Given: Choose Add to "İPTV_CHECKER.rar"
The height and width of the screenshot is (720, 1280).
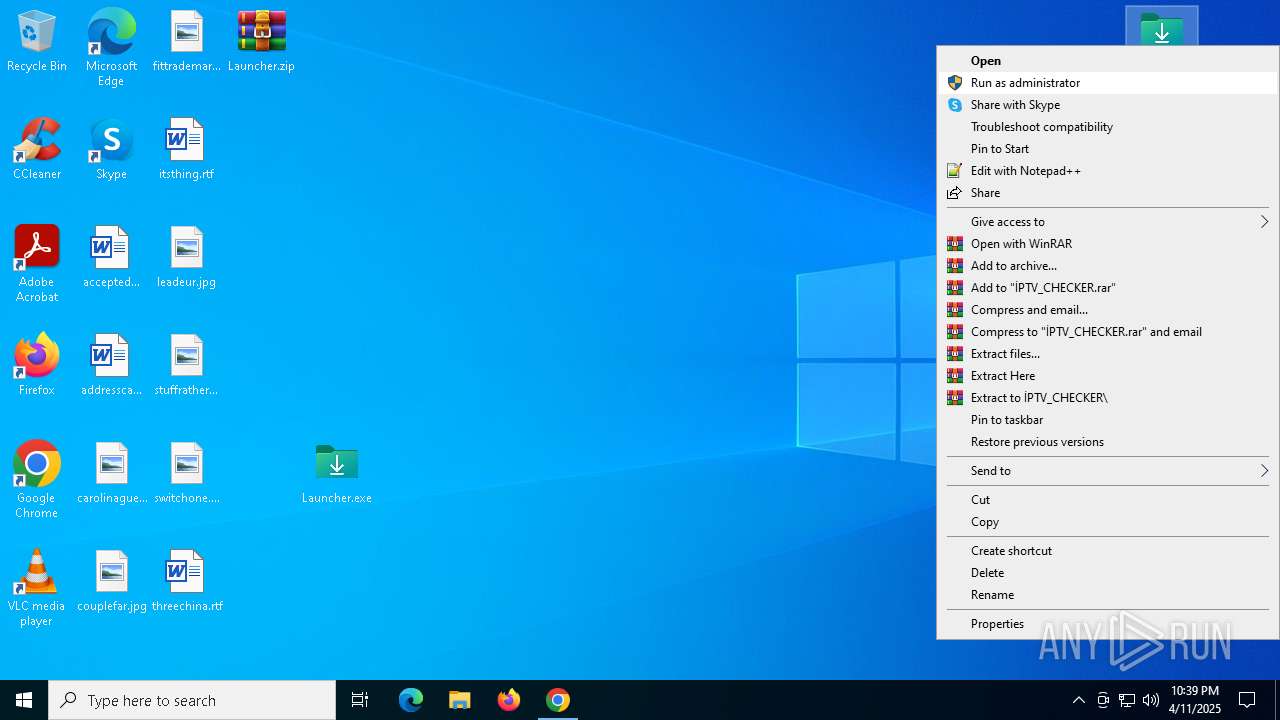Looking at the screenshot, I should point(1107,288).
